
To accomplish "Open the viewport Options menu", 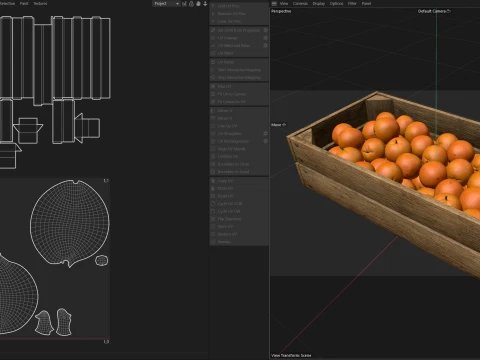I will [336, 3].
